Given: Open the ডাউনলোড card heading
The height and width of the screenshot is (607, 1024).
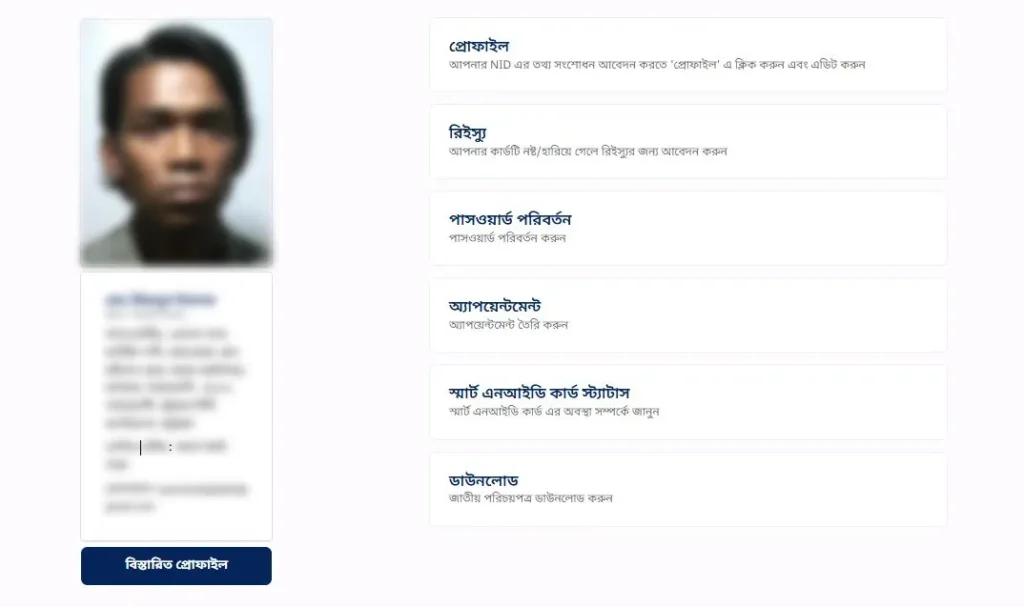Looking at the screenshot, I should pos(483,480).
